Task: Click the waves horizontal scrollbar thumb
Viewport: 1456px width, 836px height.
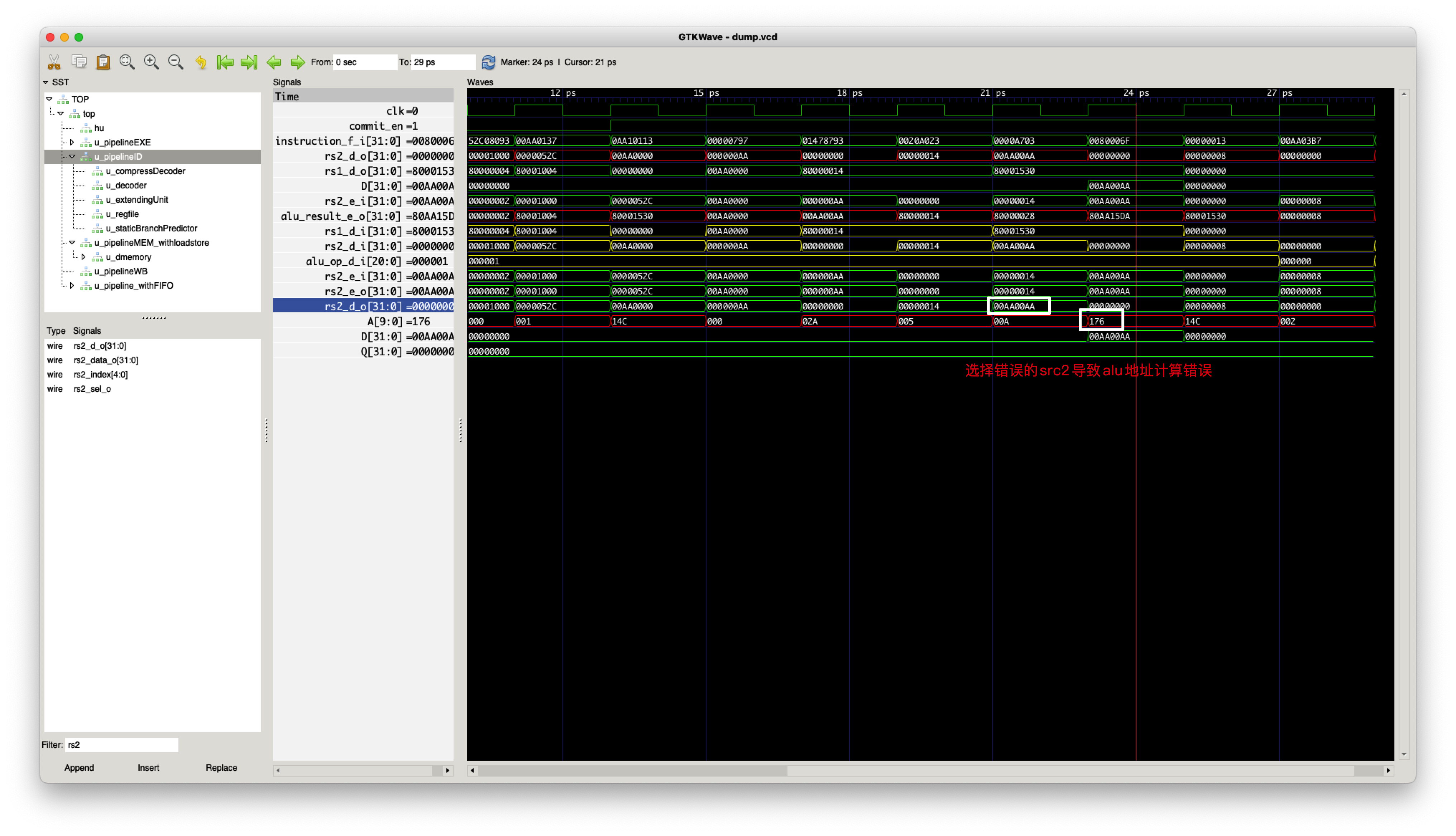Action: tap(632, 770)
